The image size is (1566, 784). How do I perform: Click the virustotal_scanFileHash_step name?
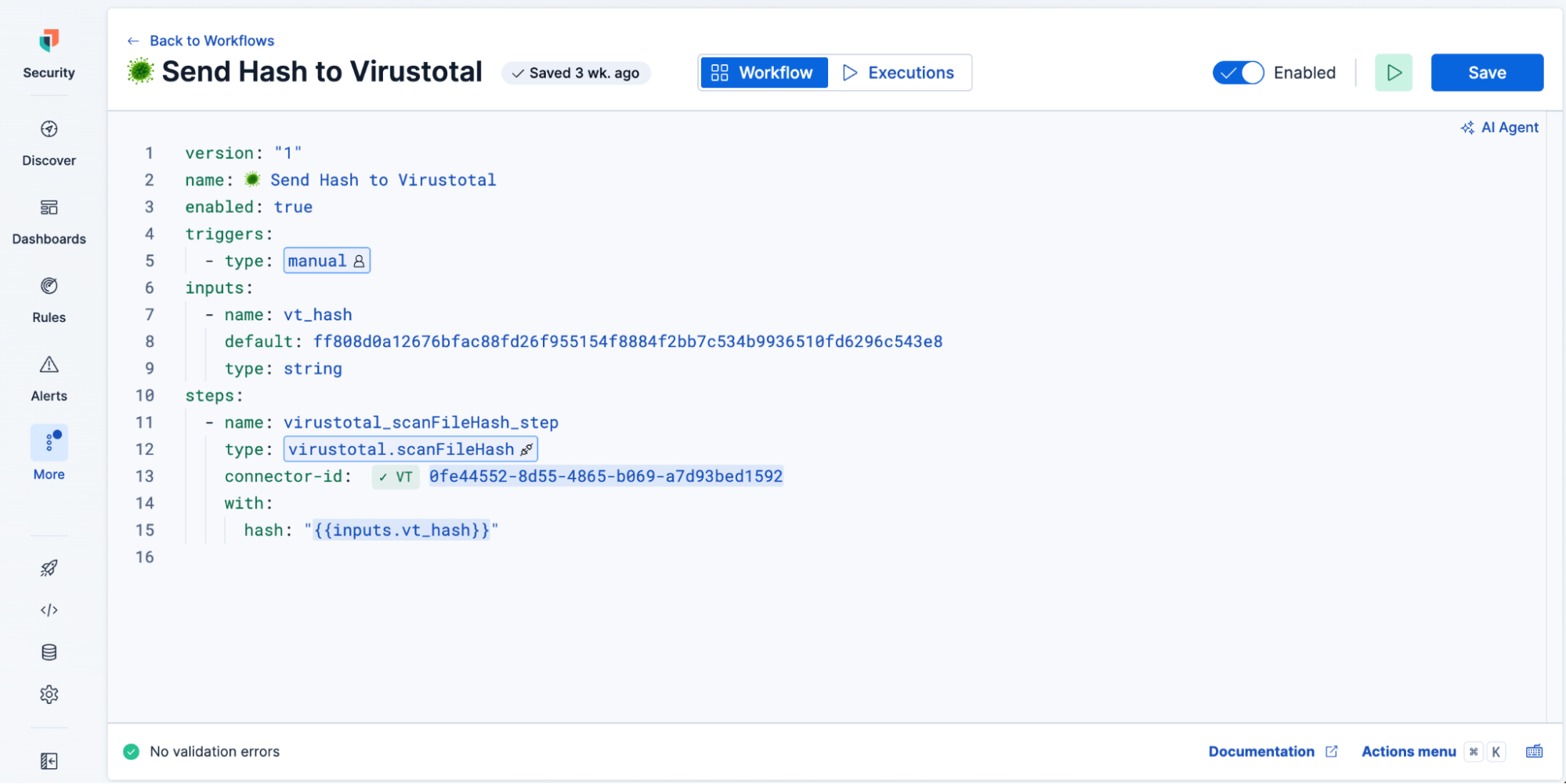[421, 423]
